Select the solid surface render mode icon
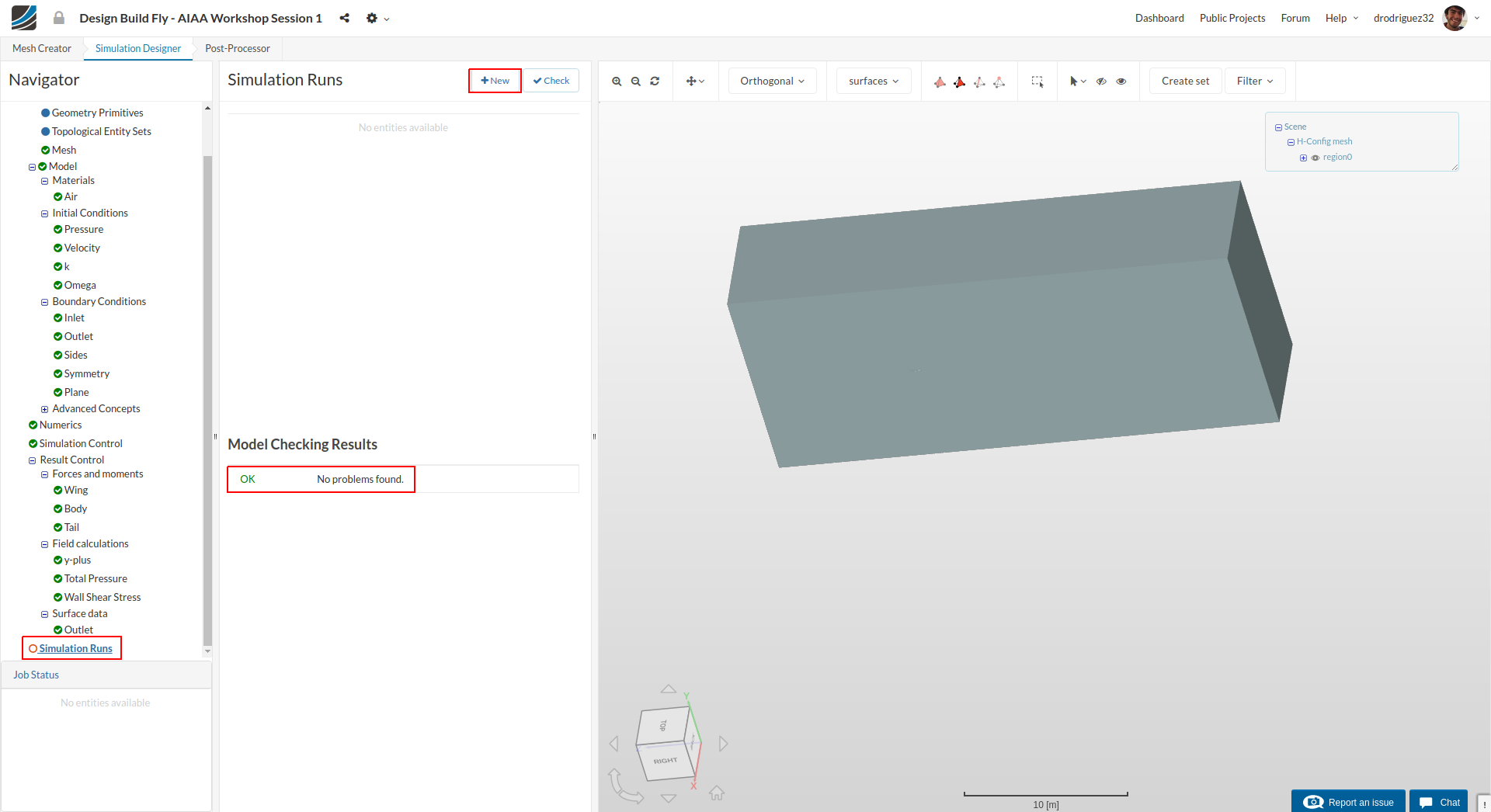Viewport: 1491px width, 812px height. point(940,82)
